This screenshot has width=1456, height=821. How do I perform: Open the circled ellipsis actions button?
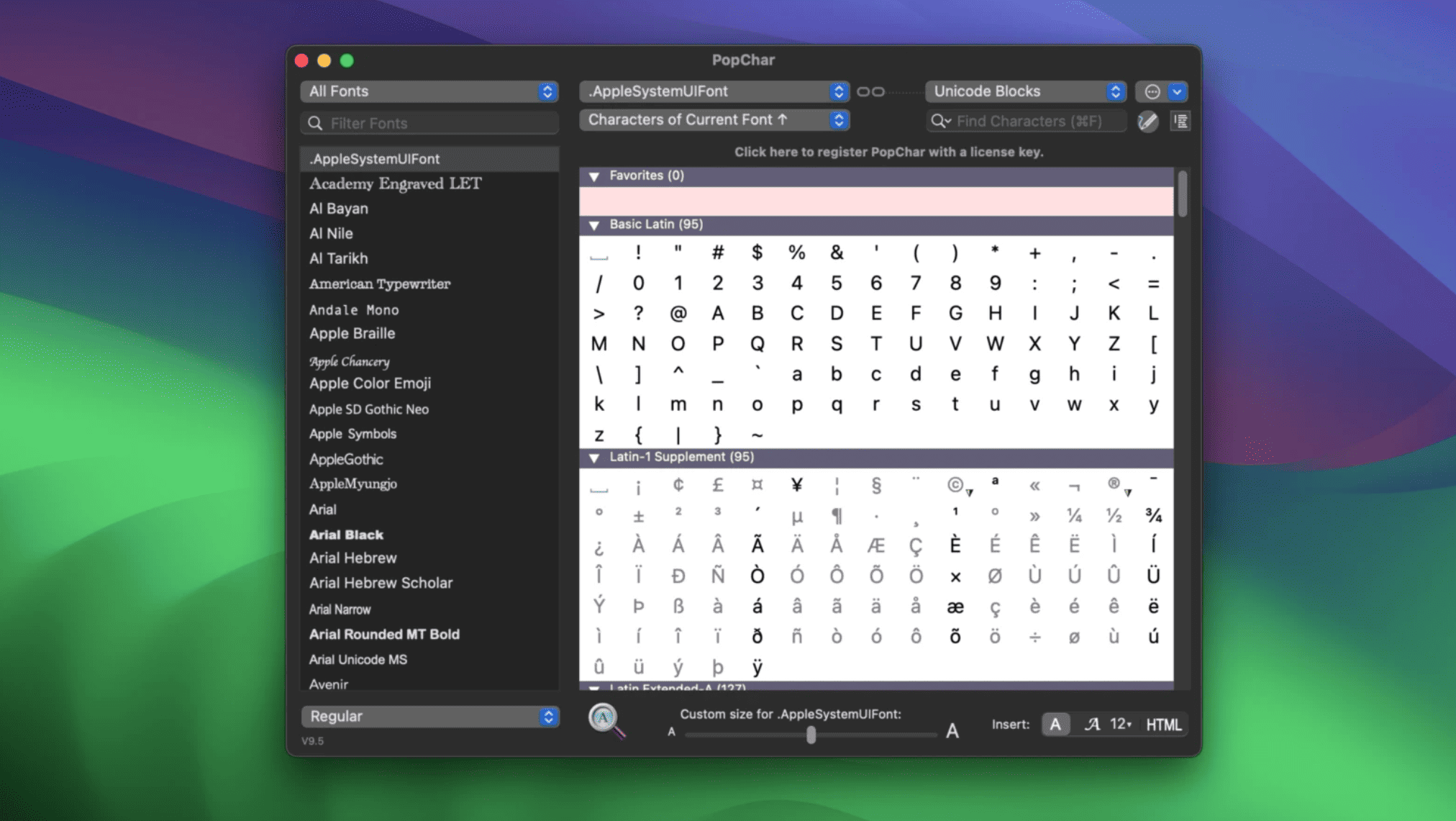point(1152,91)
